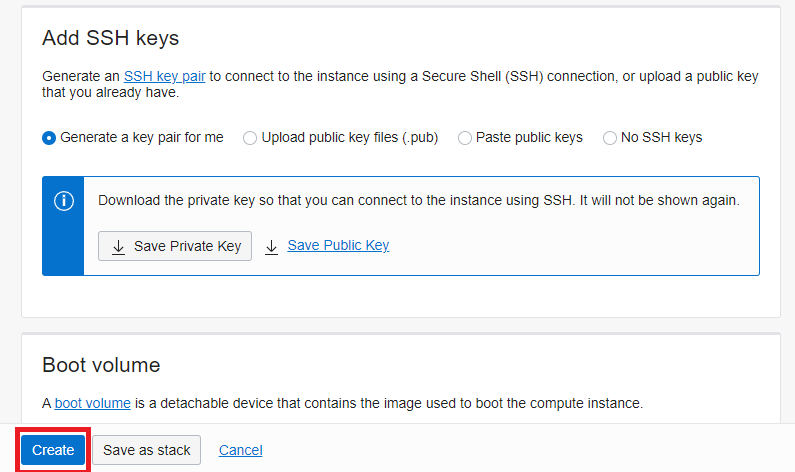795x472 pixels.
Task: Click empty footer bar right of Cancel
Action: (x=530, y=450)
